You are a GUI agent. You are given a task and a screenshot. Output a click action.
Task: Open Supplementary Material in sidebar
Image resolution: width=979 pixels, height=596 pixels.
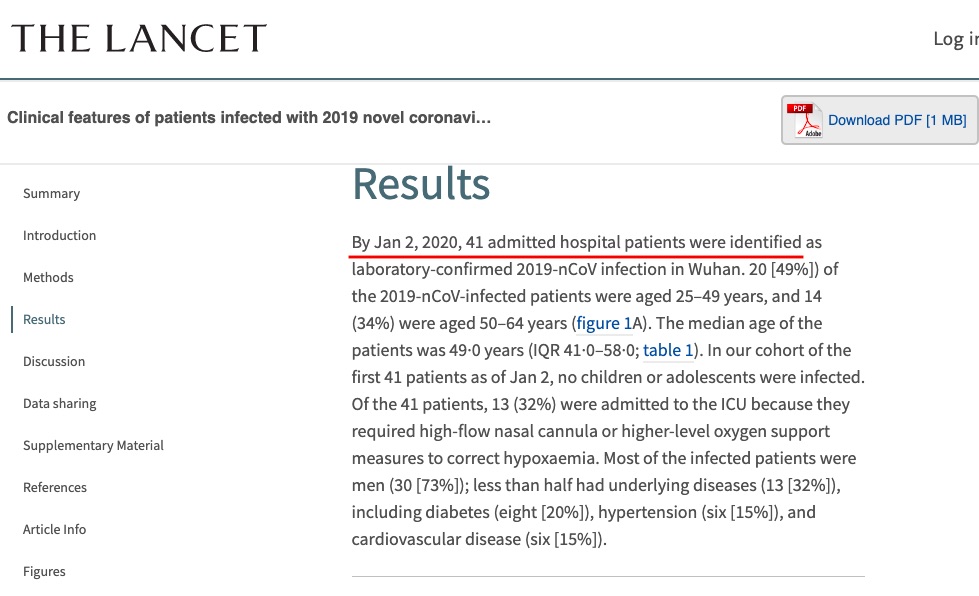(93, 445)
